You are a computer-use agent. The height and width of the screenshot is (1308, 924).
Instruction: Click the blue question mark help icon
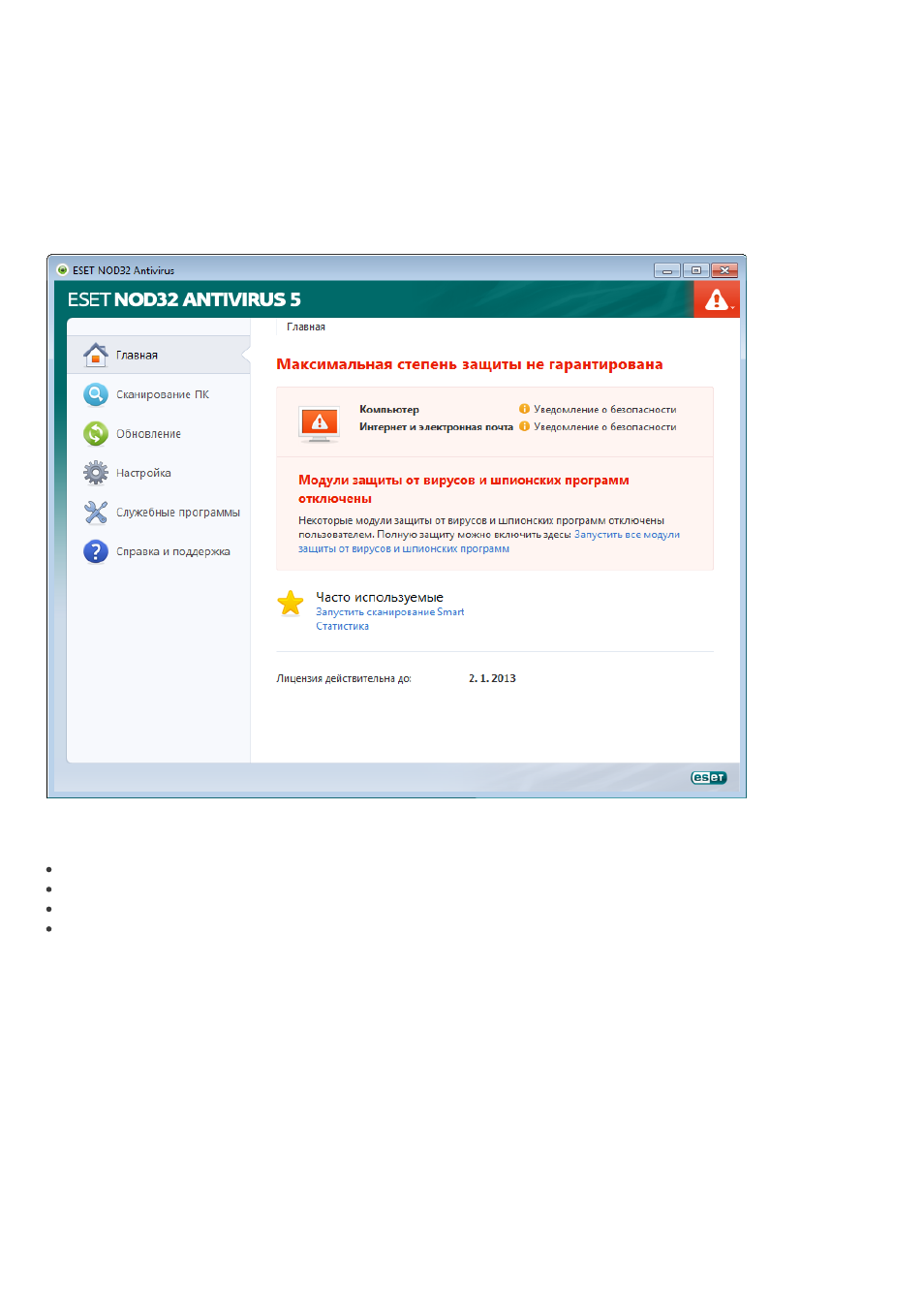95,551
